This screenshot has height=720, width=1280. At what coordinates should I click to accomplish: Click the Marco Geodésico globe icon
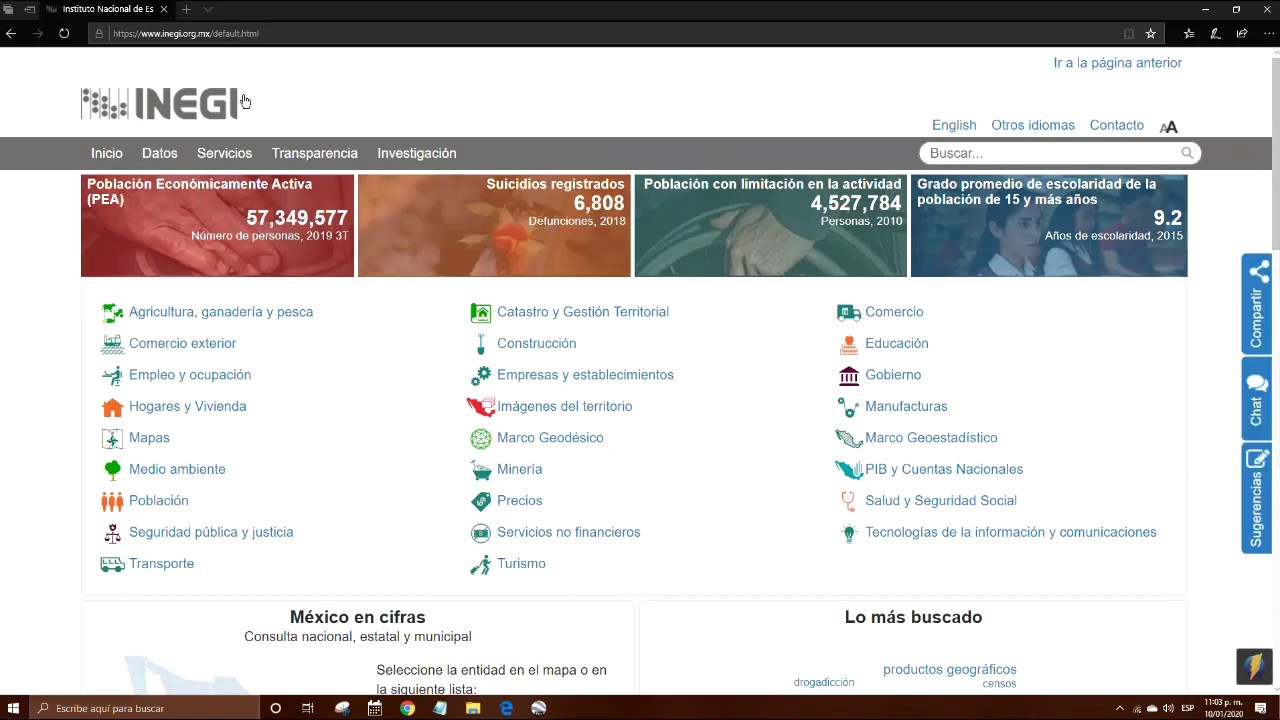coord(481,438)
